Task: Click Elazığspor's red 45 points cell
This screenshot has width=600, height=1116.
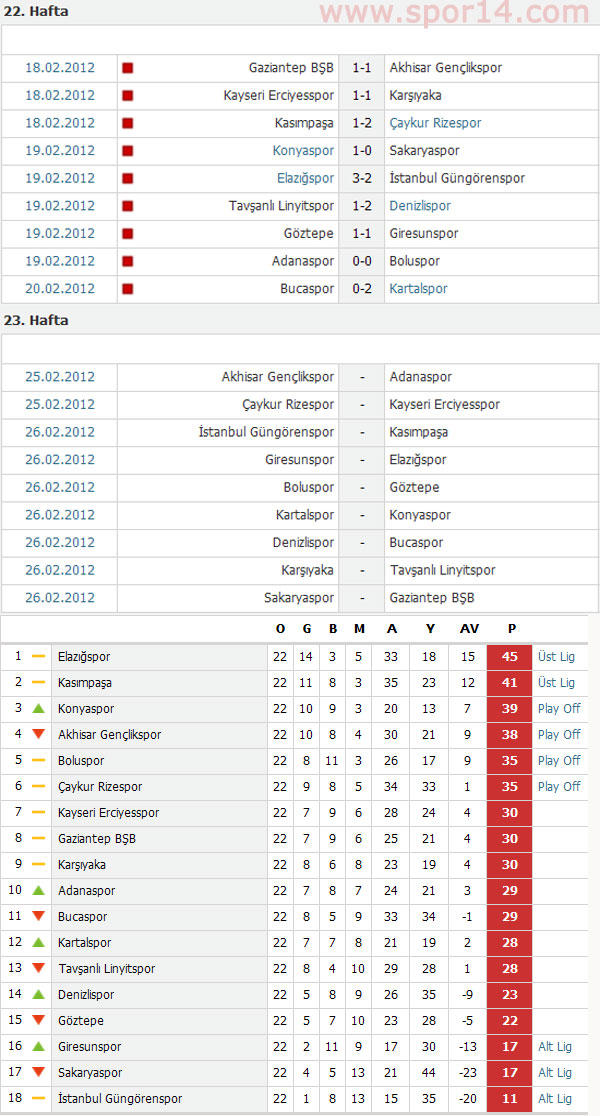Action: pyautogui.click(x=510, y=657)
